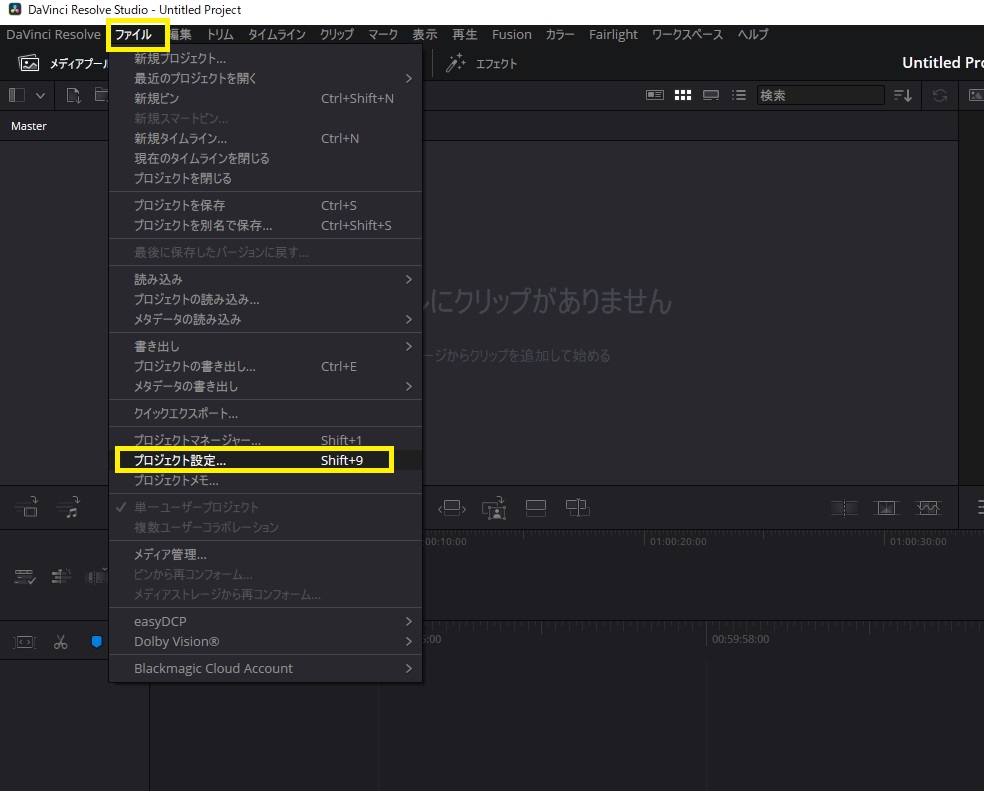This screenshot has height=791, width=984.
Task: Select the smooth cut transition icon
Action: point(928,508)
